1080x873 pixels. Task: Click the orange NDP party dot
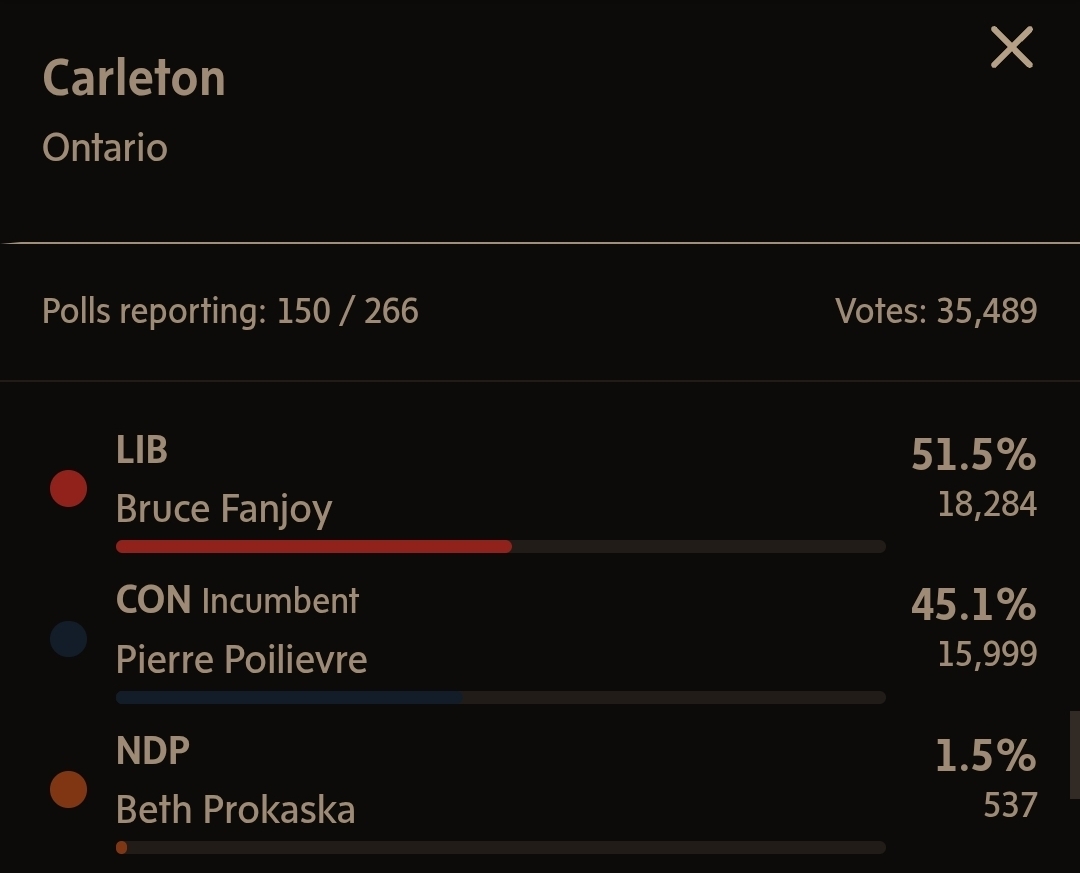click(69, 790)
